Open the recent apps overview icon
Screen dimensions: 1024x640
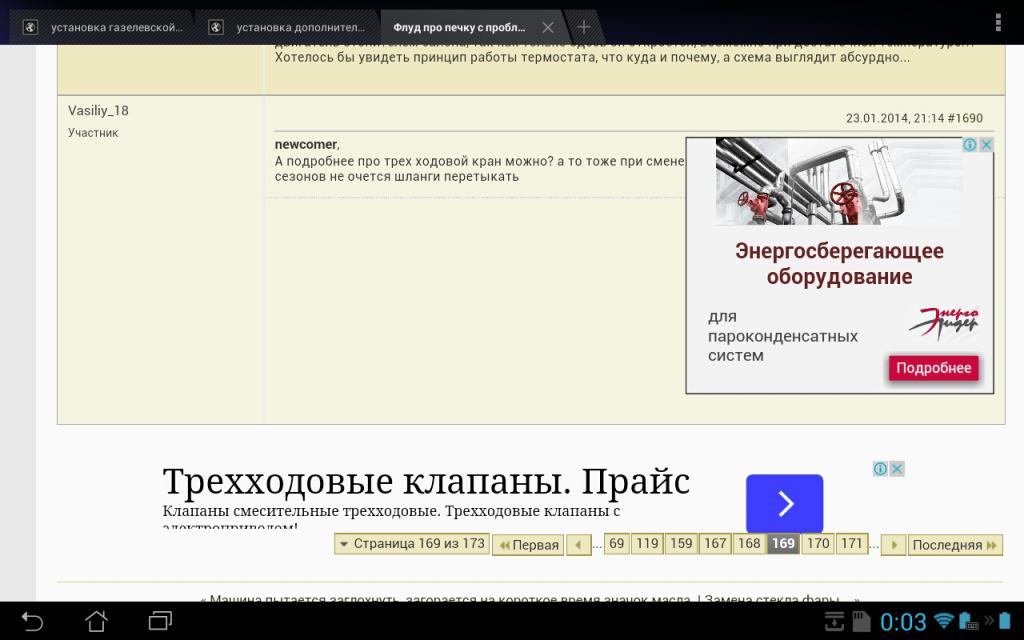(x=160, y=621)
